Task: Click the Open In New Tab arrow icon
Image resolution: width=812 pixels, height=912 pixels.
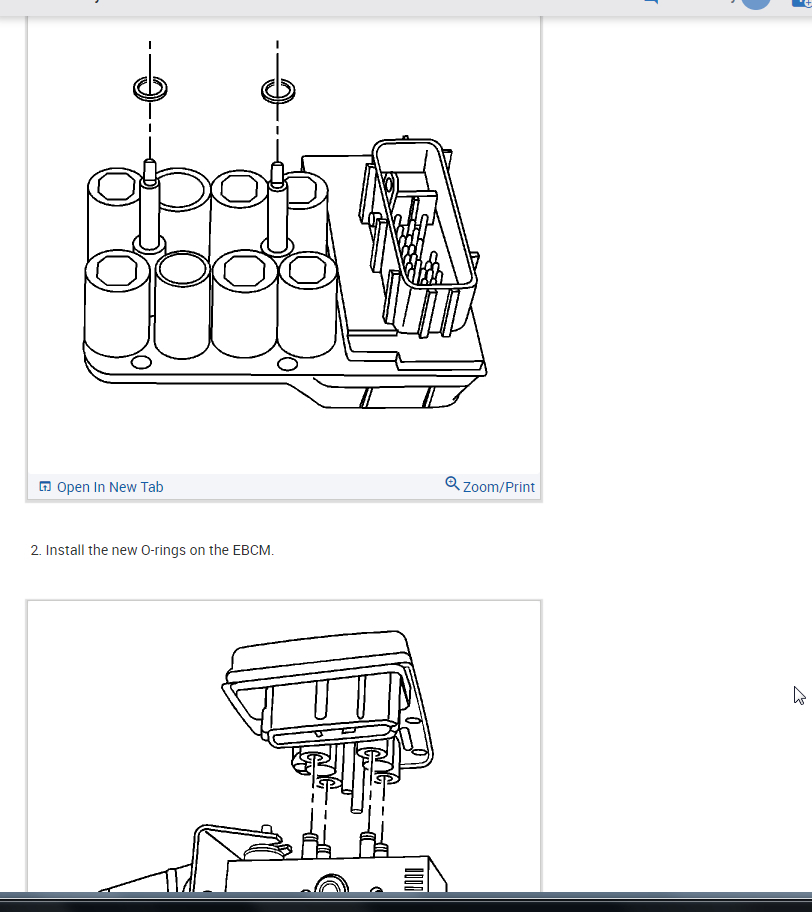Action: tap(45, 486)
